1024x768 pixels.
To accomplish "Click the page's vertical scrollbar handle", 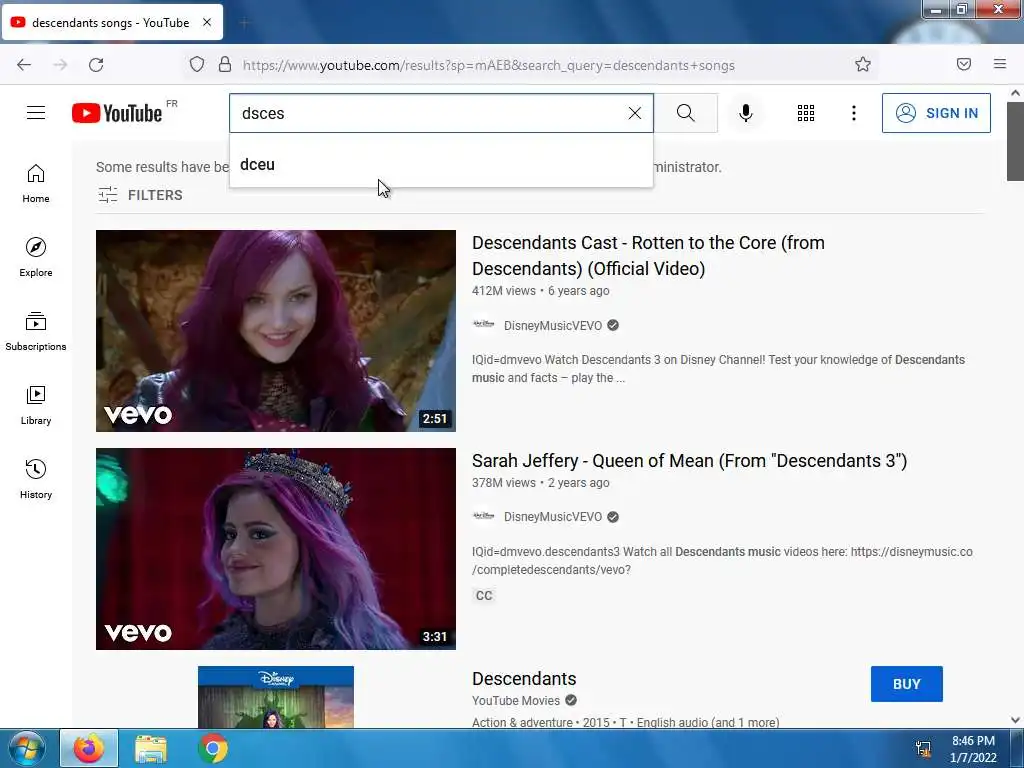I will pos(1015,140).
